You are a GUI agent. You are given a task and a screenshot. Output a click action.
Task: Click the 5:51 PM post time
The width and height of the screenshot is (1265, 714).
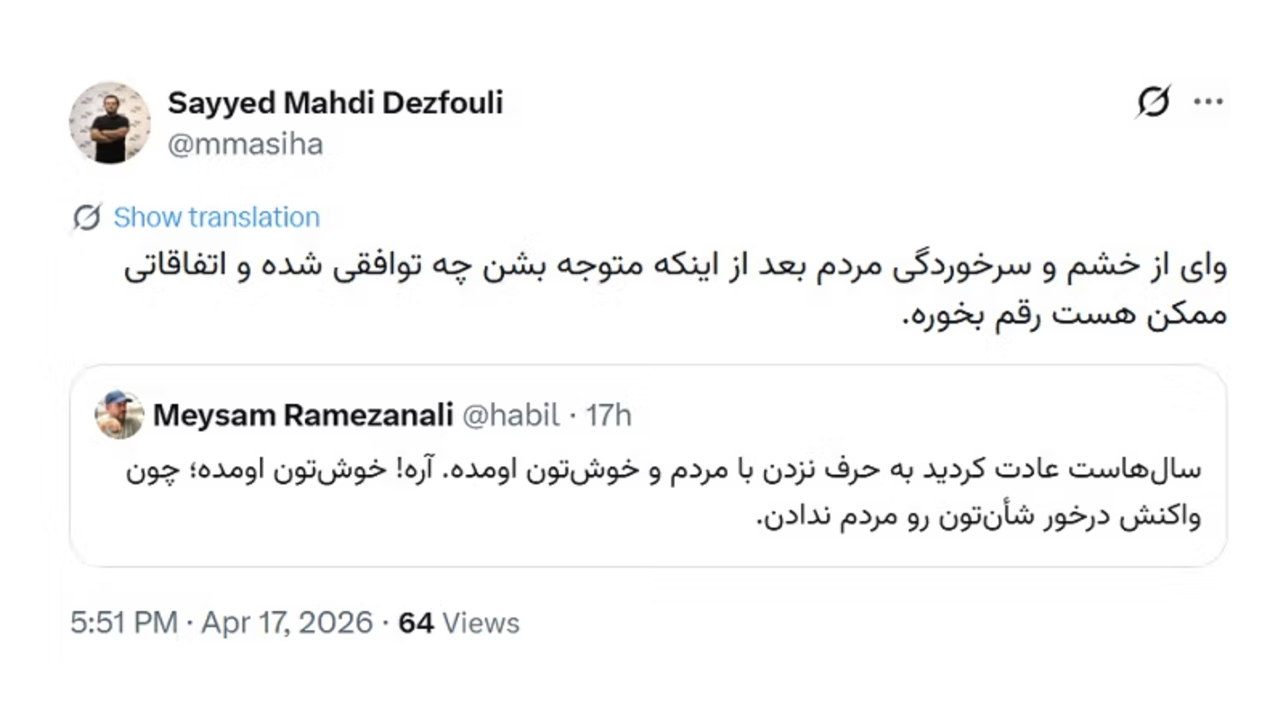coord(123,623)
